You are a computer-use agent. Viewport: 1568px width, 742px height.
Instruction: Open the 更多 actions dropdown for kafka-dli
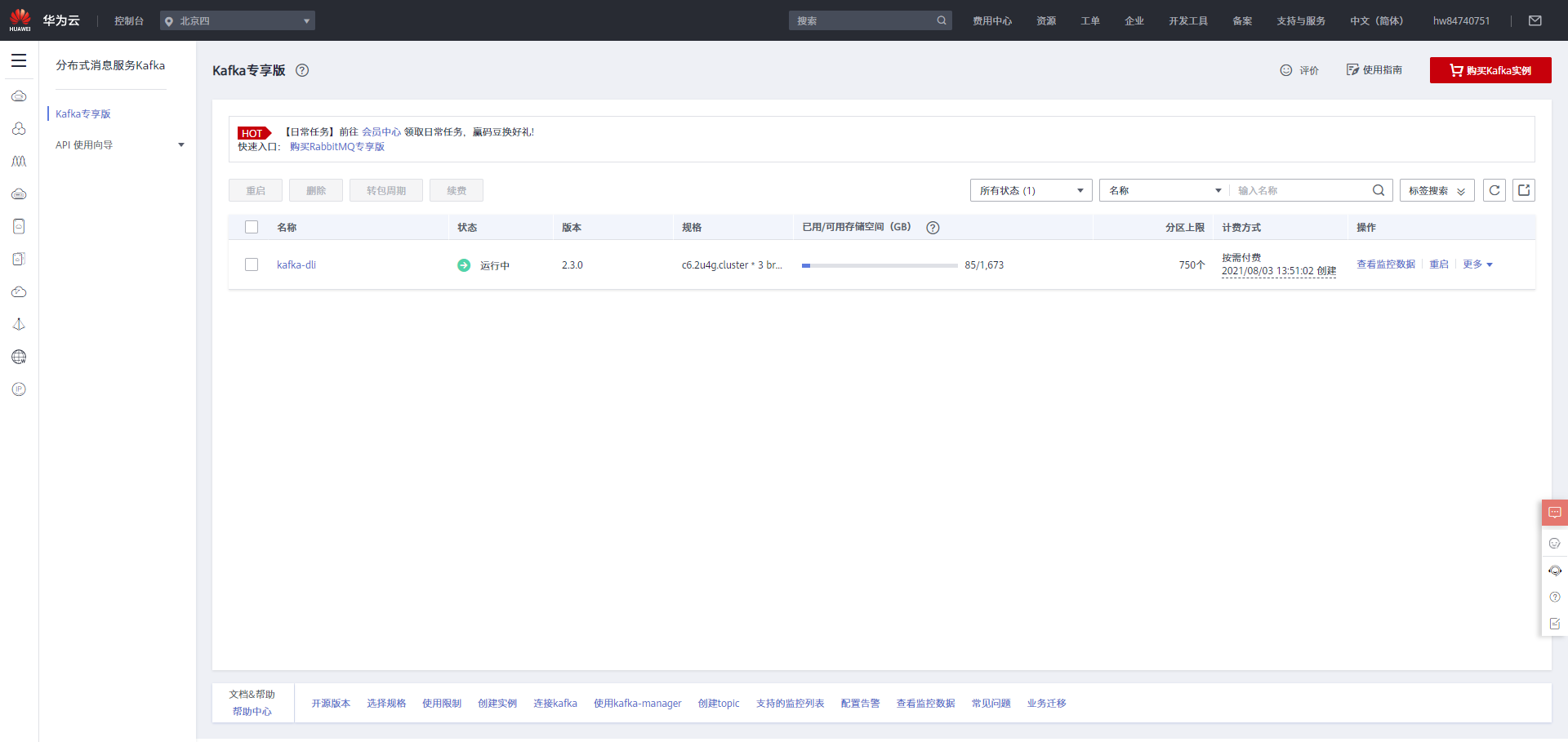(x=1477, y=264)
